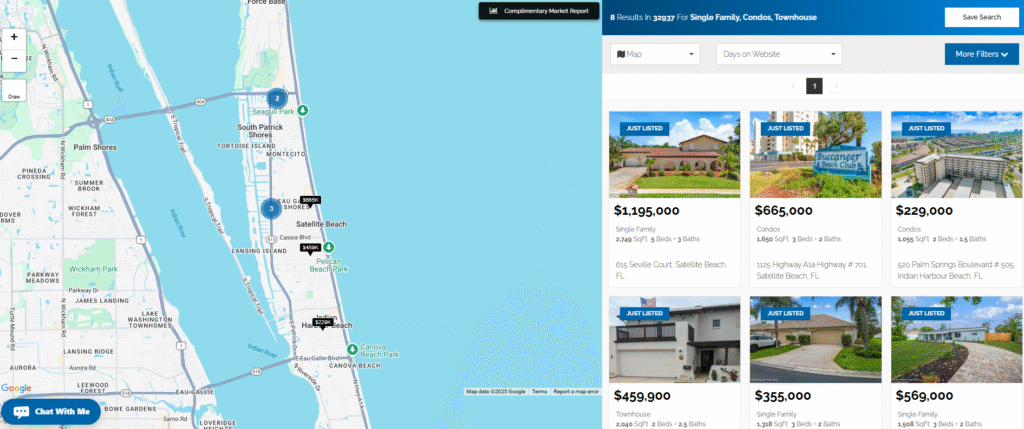Open the $355,000 single family photo
This screenshot has width=1024, height=429.
[816, 340]
